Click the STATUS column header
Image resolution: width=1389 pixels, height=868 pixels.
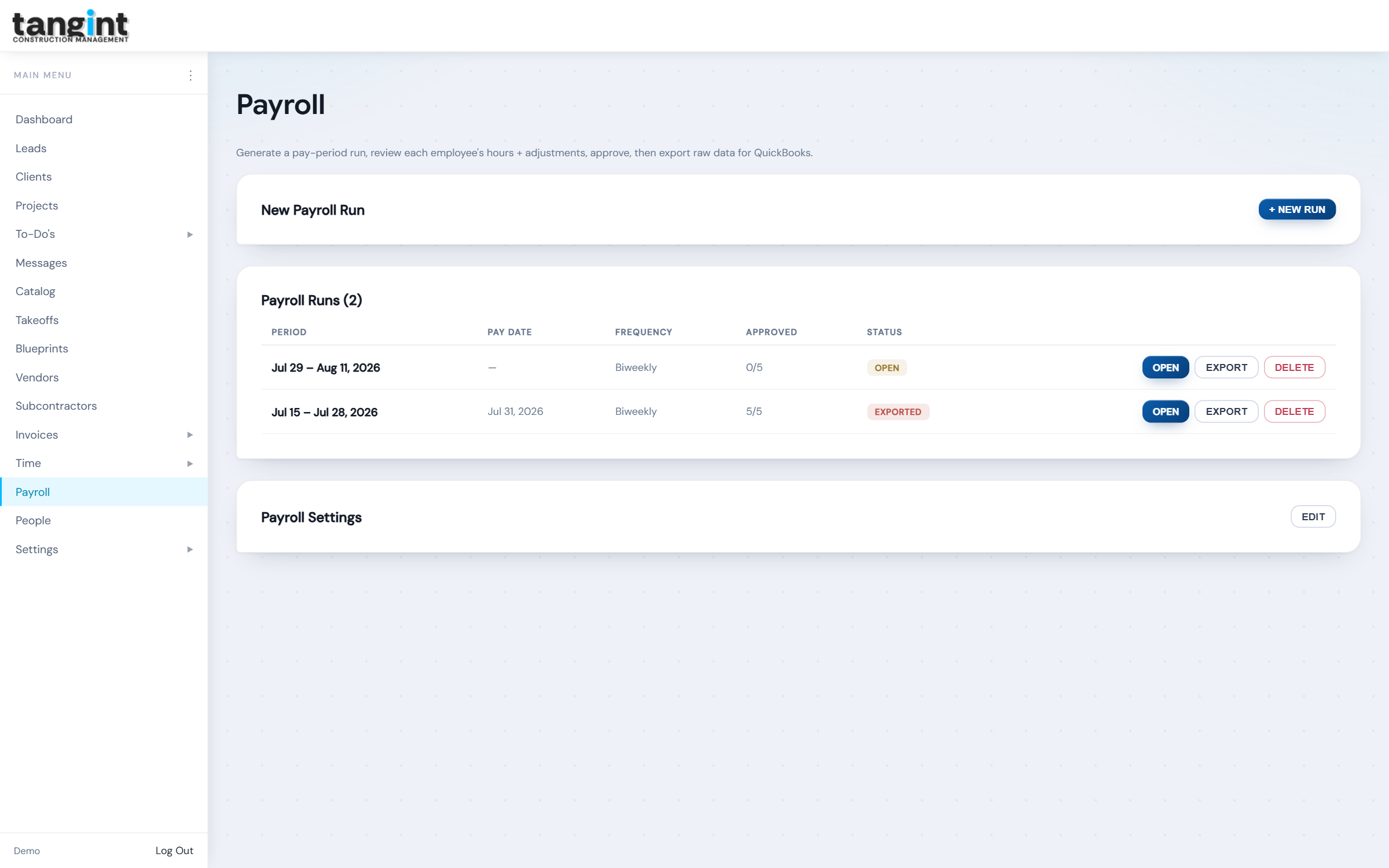click(884, 332)
